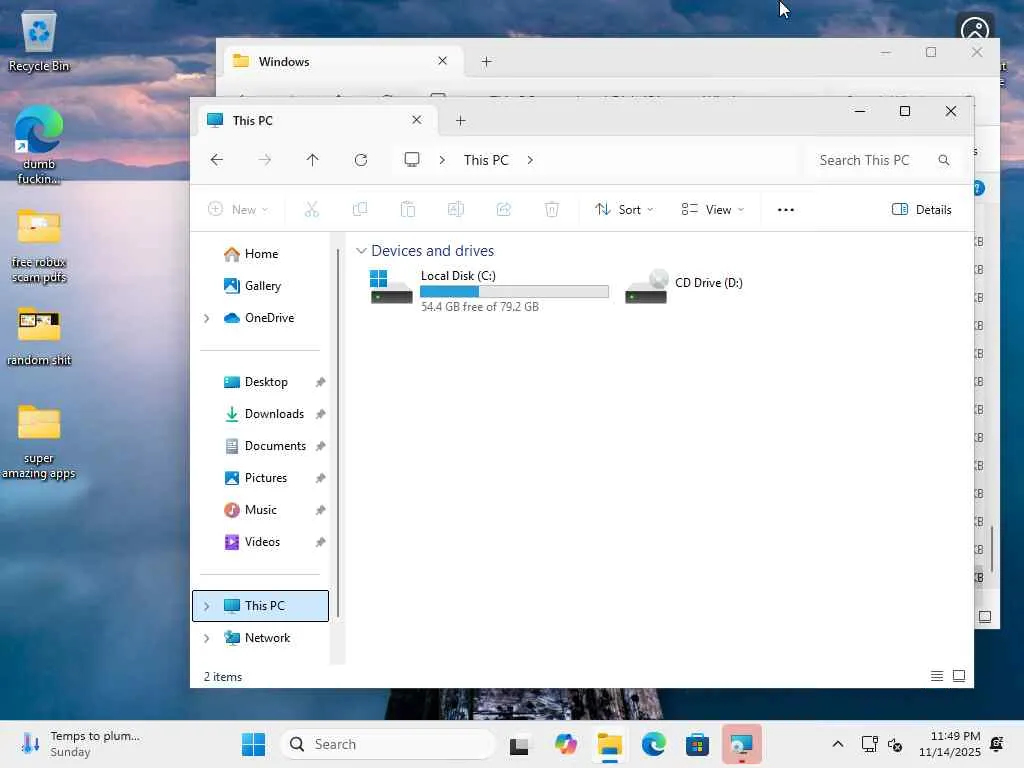This screenshot has height=768, width=1024.
Task: Click the Back navigation arrow
Action: [217, 160]
